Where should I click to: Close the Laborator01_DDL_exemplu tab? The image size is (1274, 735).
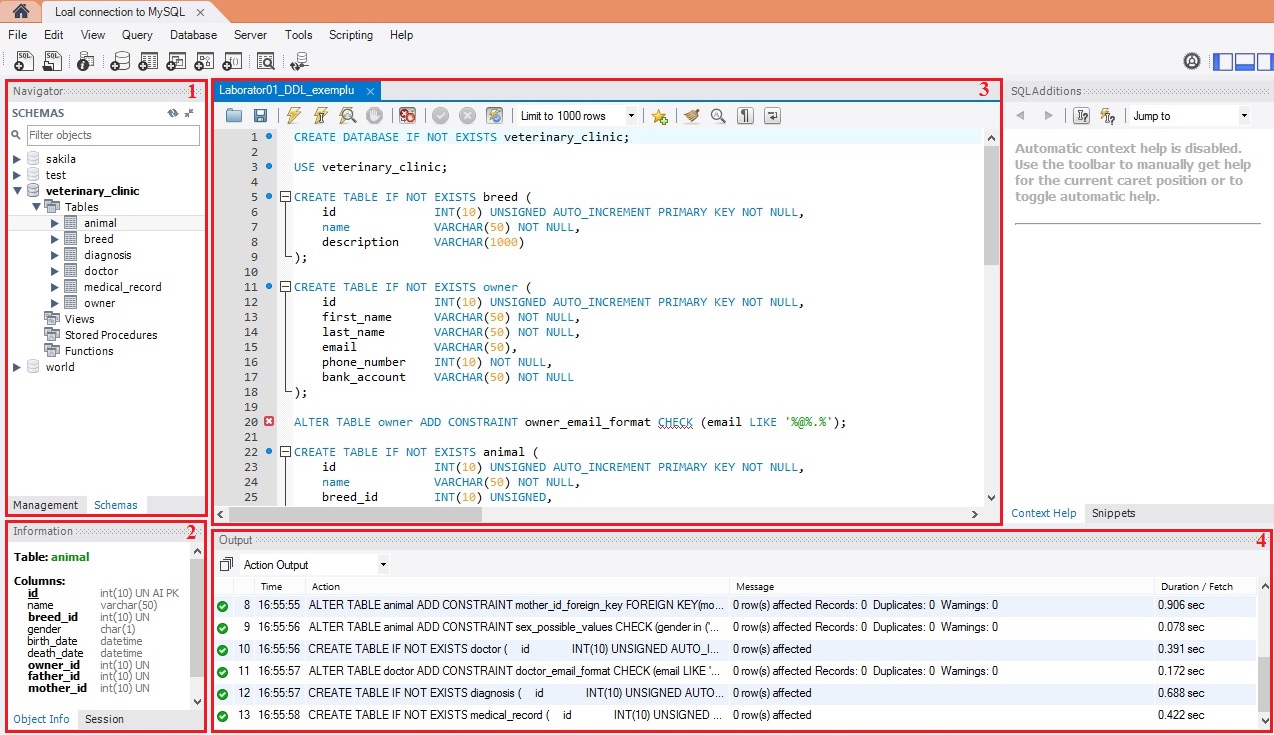[370, 91]
